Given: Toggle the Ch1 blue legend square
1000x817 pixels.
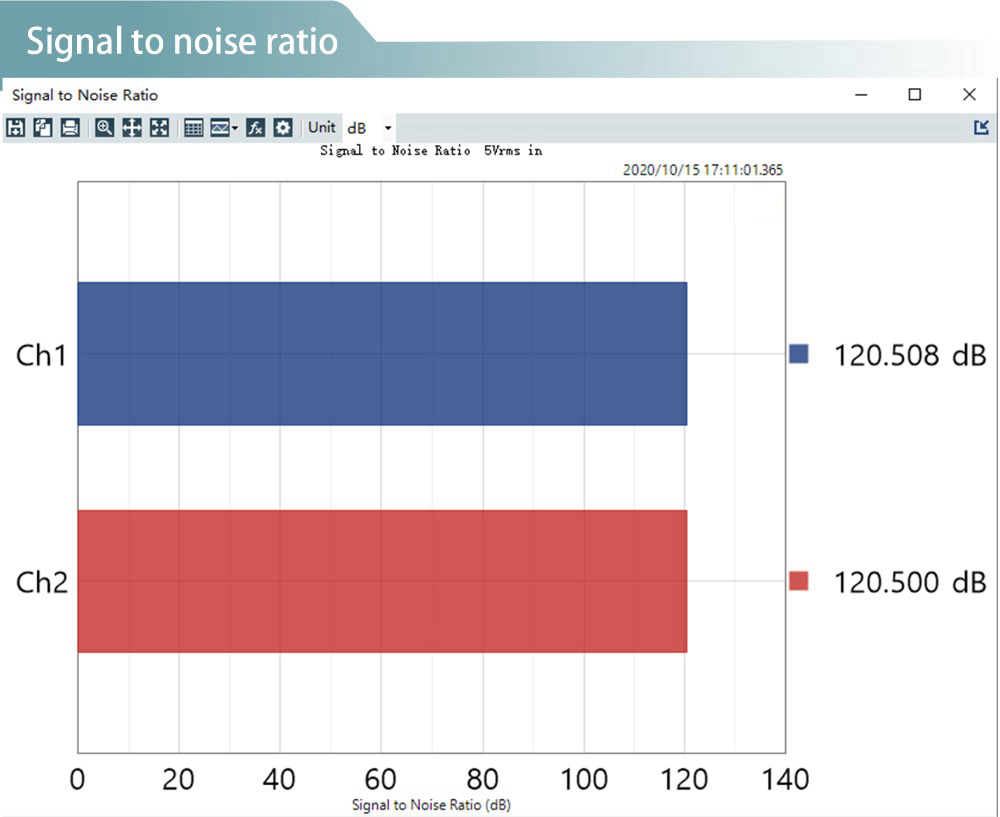Looking at the screenshot, I should coord(798,354).
